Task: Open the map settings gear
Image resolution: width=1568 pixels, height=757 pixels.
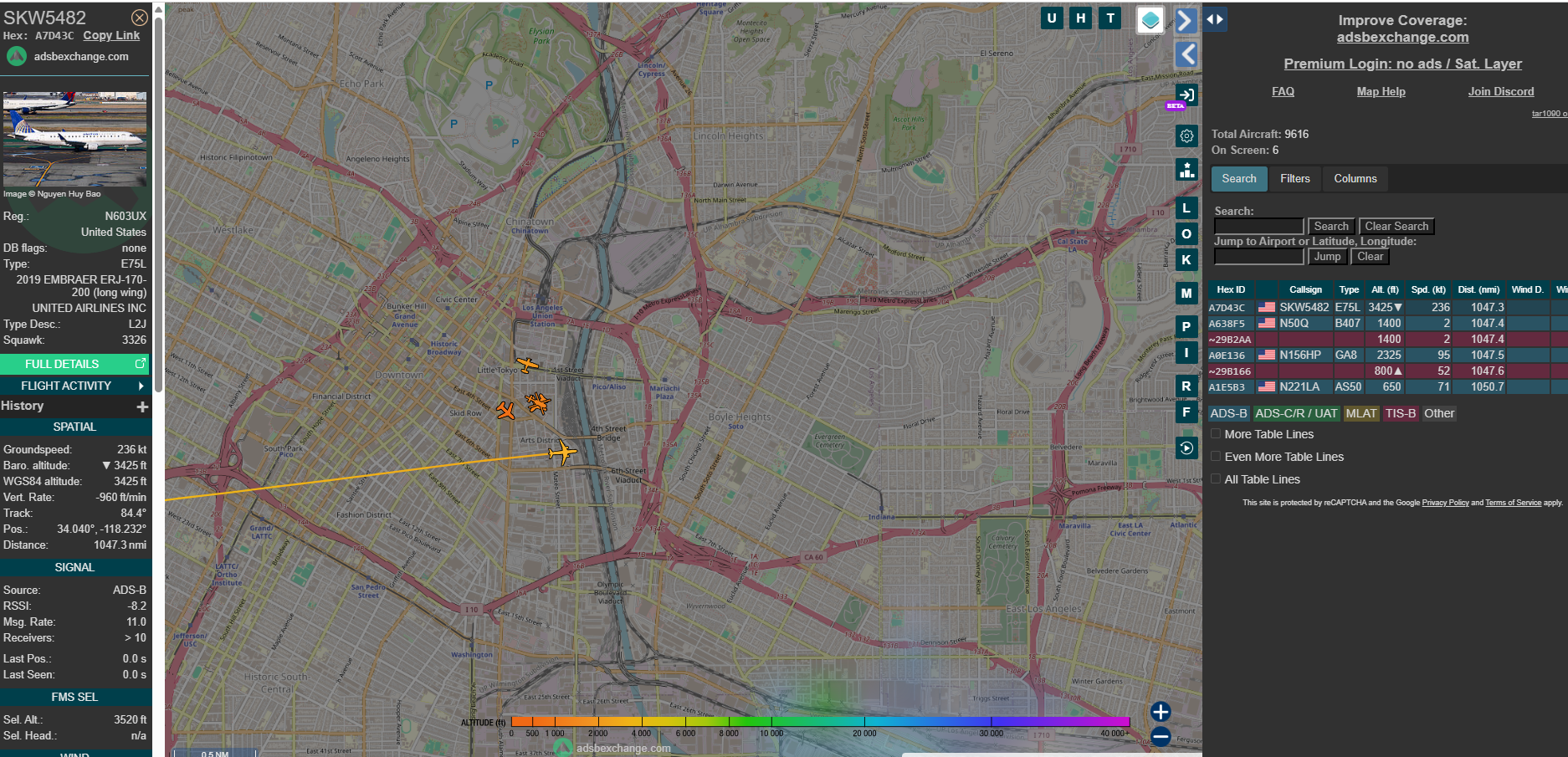Action: click(1186, 136)
